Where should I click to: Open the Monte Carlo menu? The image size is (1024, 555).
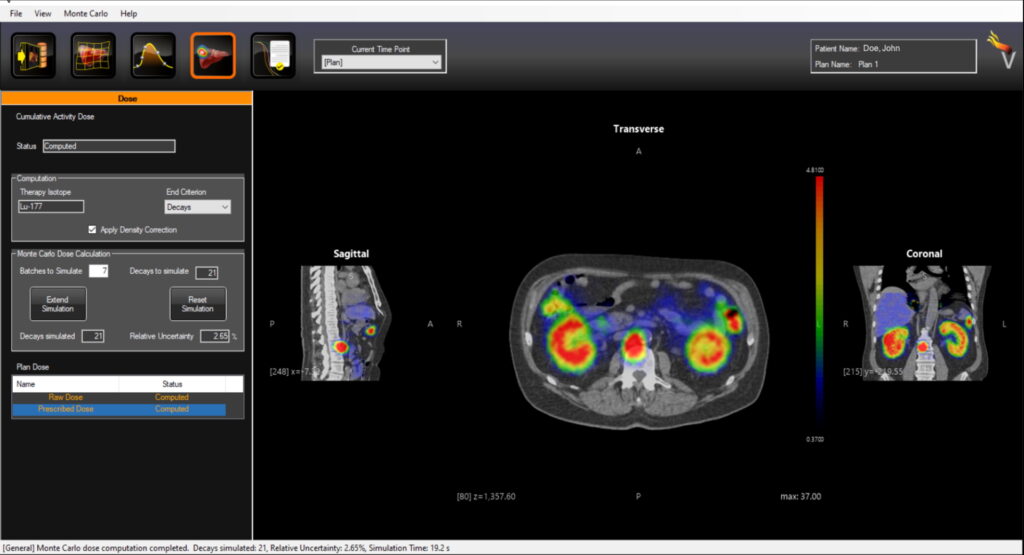coord(86,14)
